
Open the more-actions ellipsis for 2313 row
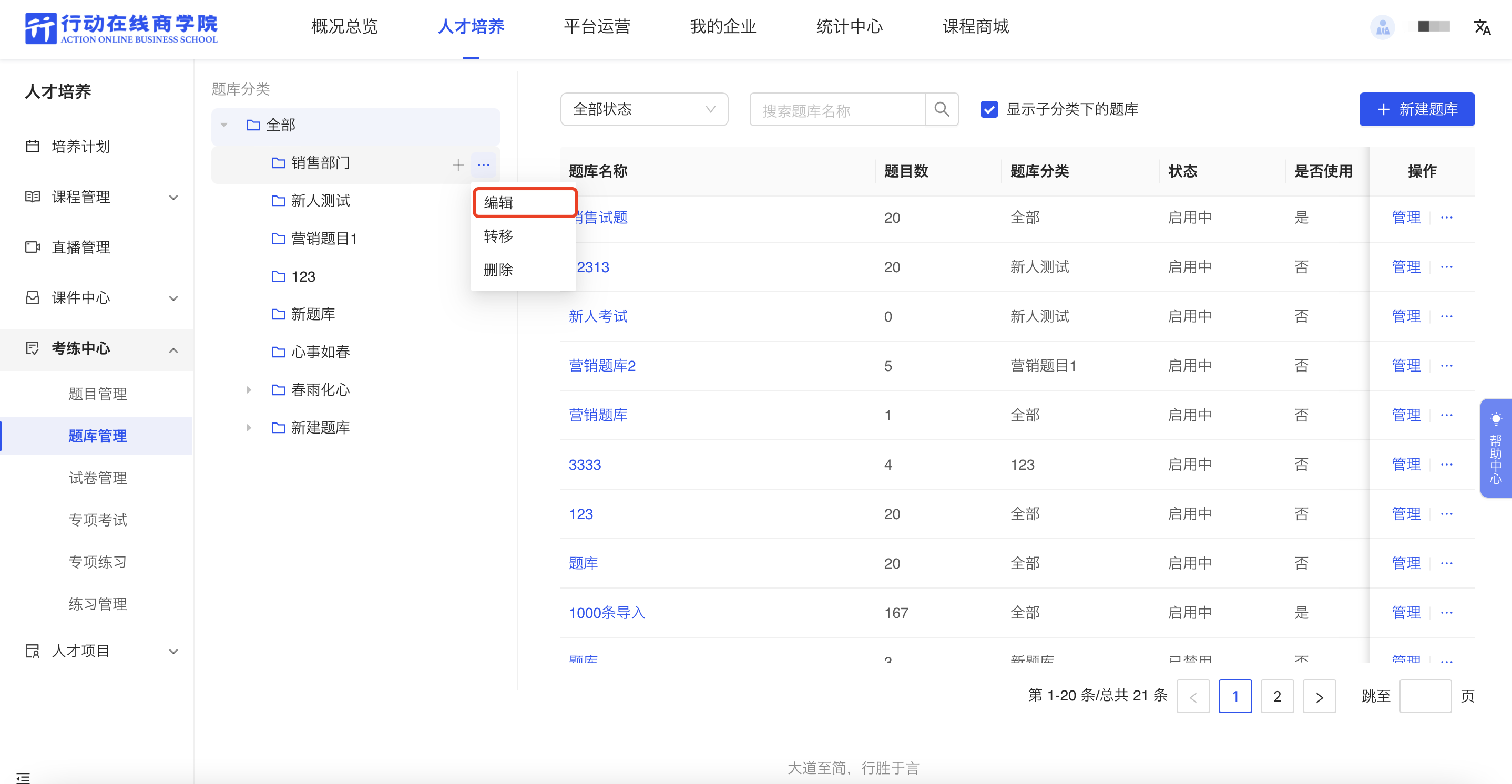(x=1446, y=267)
